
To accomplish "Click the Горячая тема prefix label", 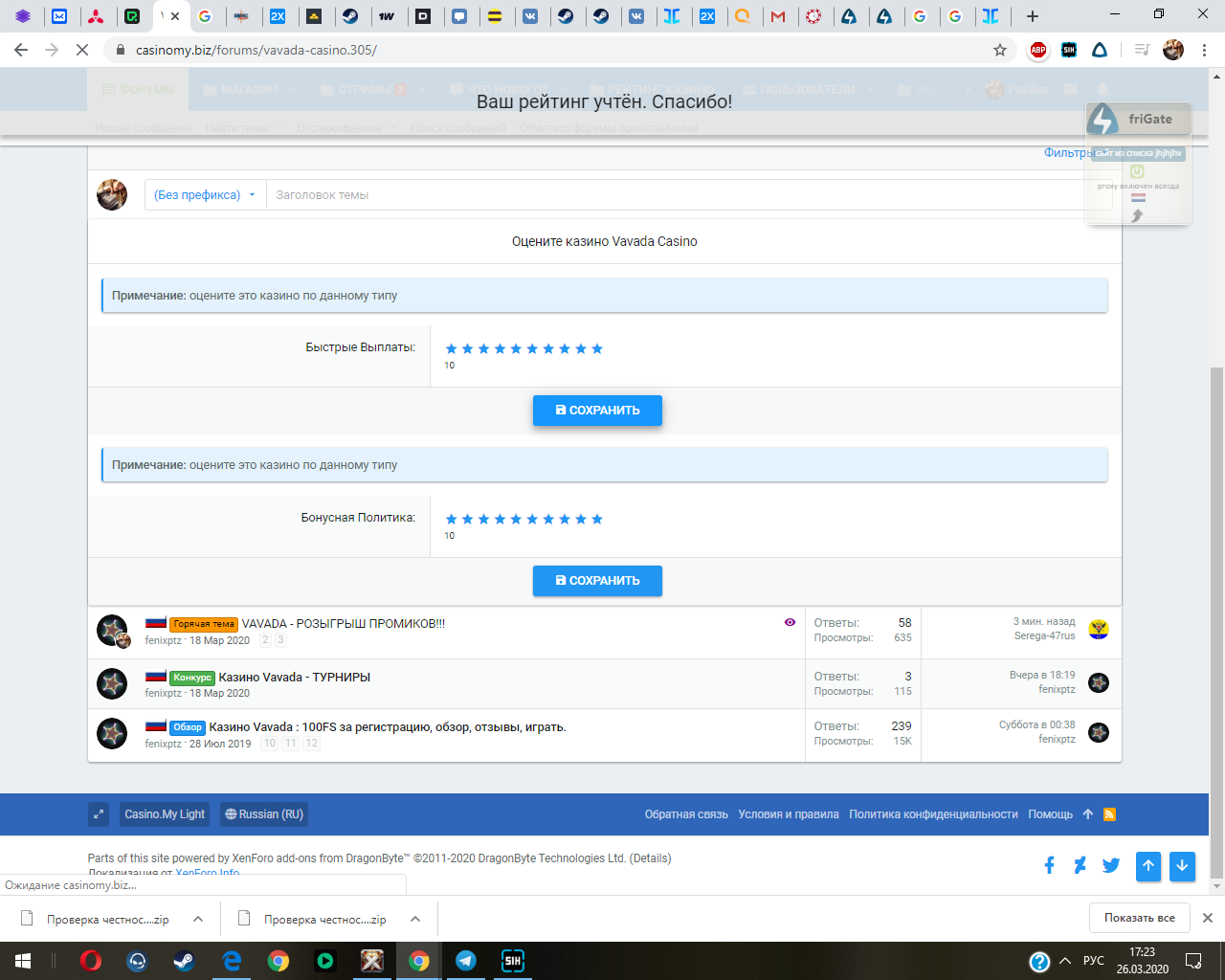I will click(204, 624).
